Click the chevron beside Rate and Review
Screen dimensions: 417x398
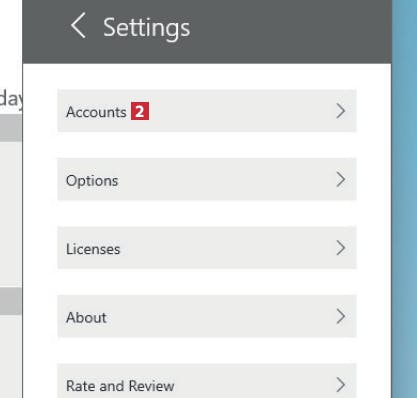tap(340, 385)
